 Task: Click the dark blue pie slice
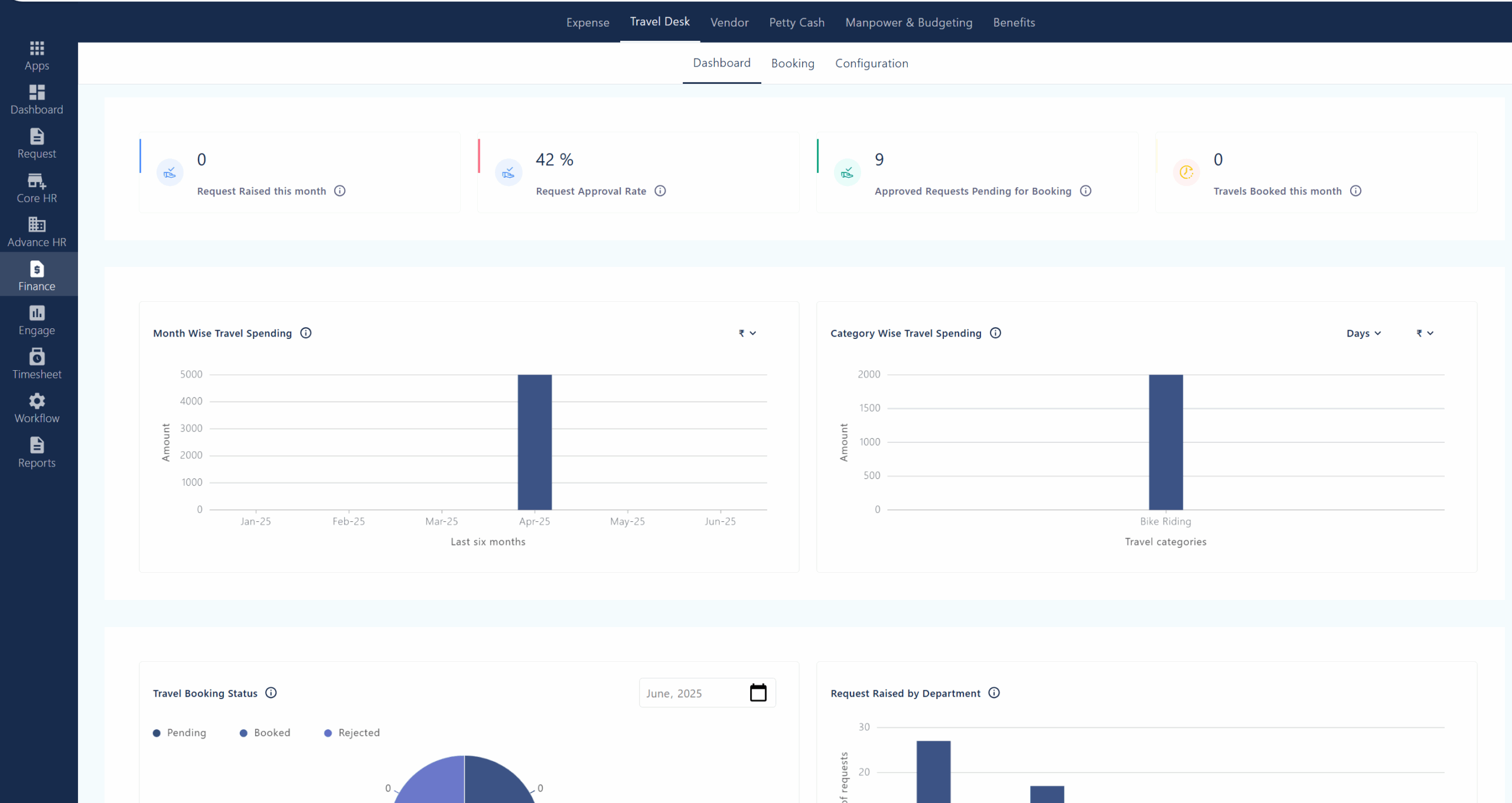[x=496, y=782]
